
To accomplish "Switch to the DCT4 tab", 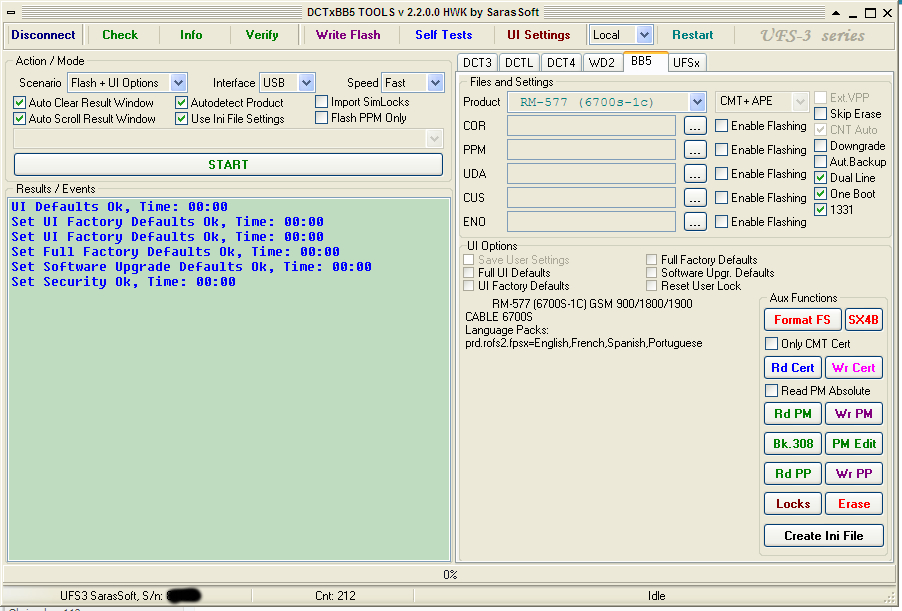I will click(561, 62).
